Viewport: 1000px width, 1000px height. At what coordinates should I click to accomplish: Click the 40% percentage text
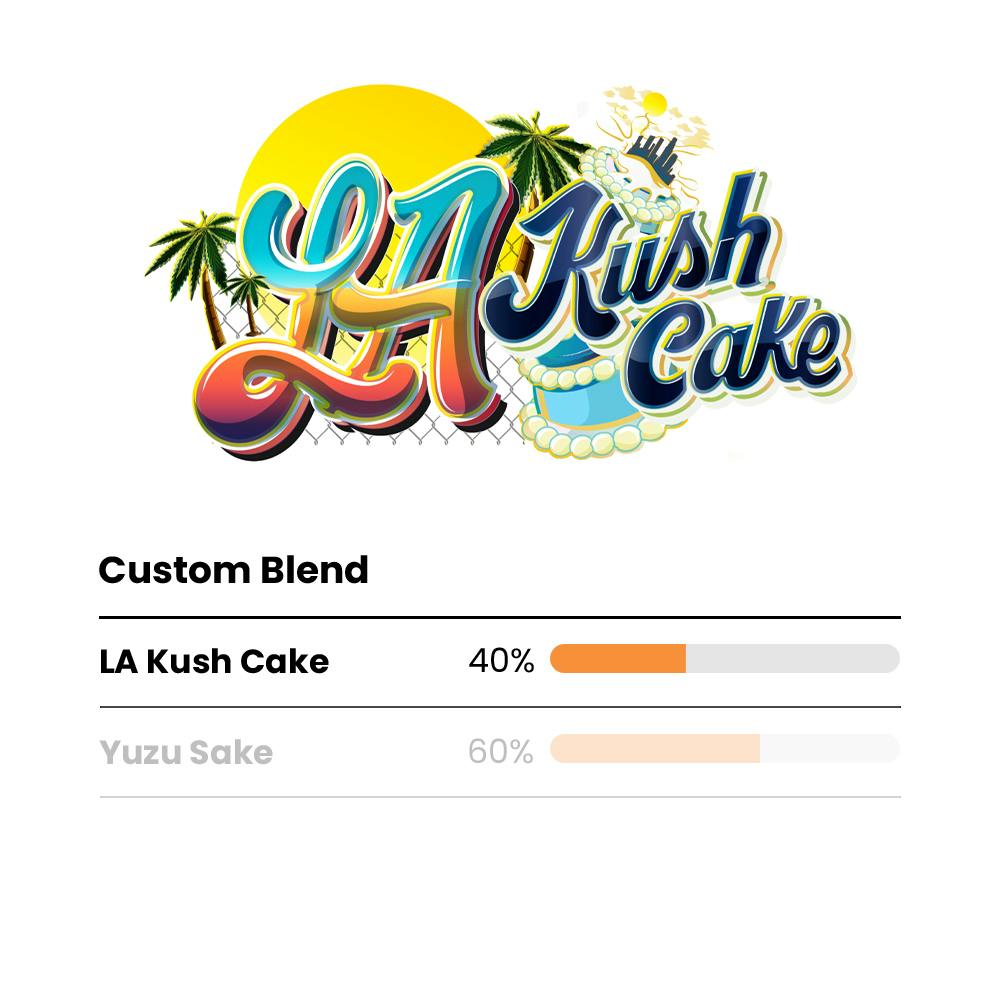[501, 661]
